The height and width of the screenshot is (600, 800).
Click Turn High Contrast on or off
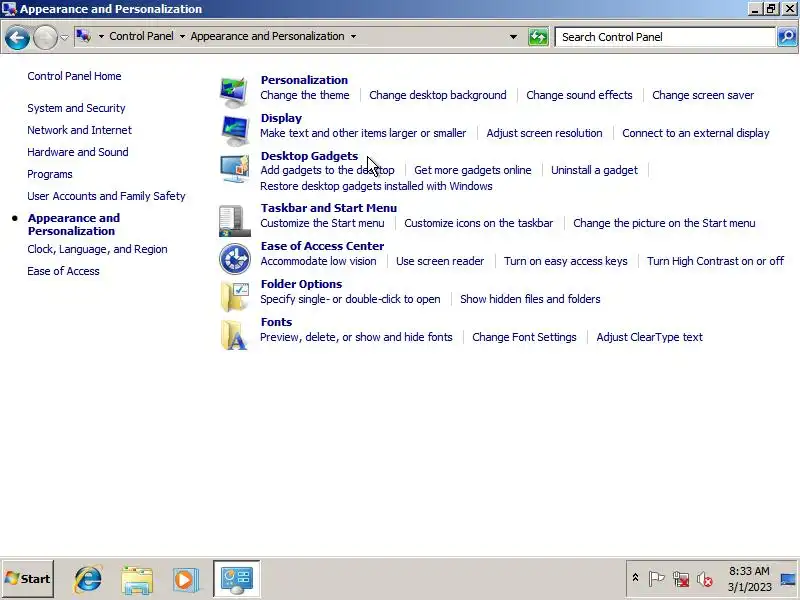[x=715, y=261]
